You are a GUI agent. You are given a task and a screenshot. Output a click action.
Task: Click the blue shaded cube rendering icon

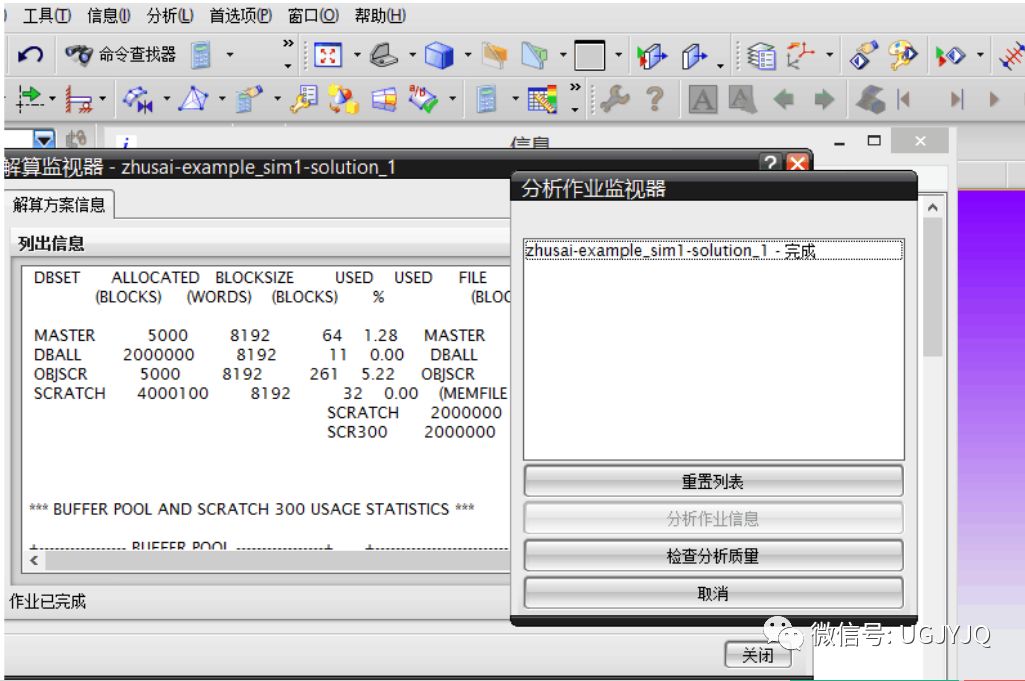[439, 55]
